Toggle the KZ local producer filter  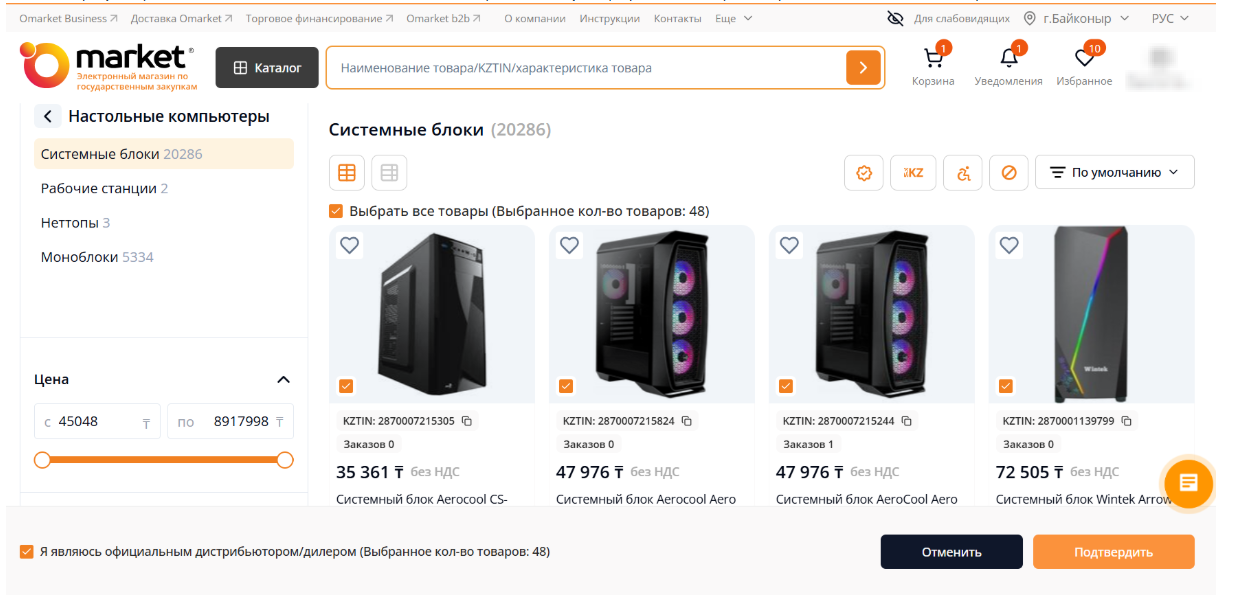(913, 173)
